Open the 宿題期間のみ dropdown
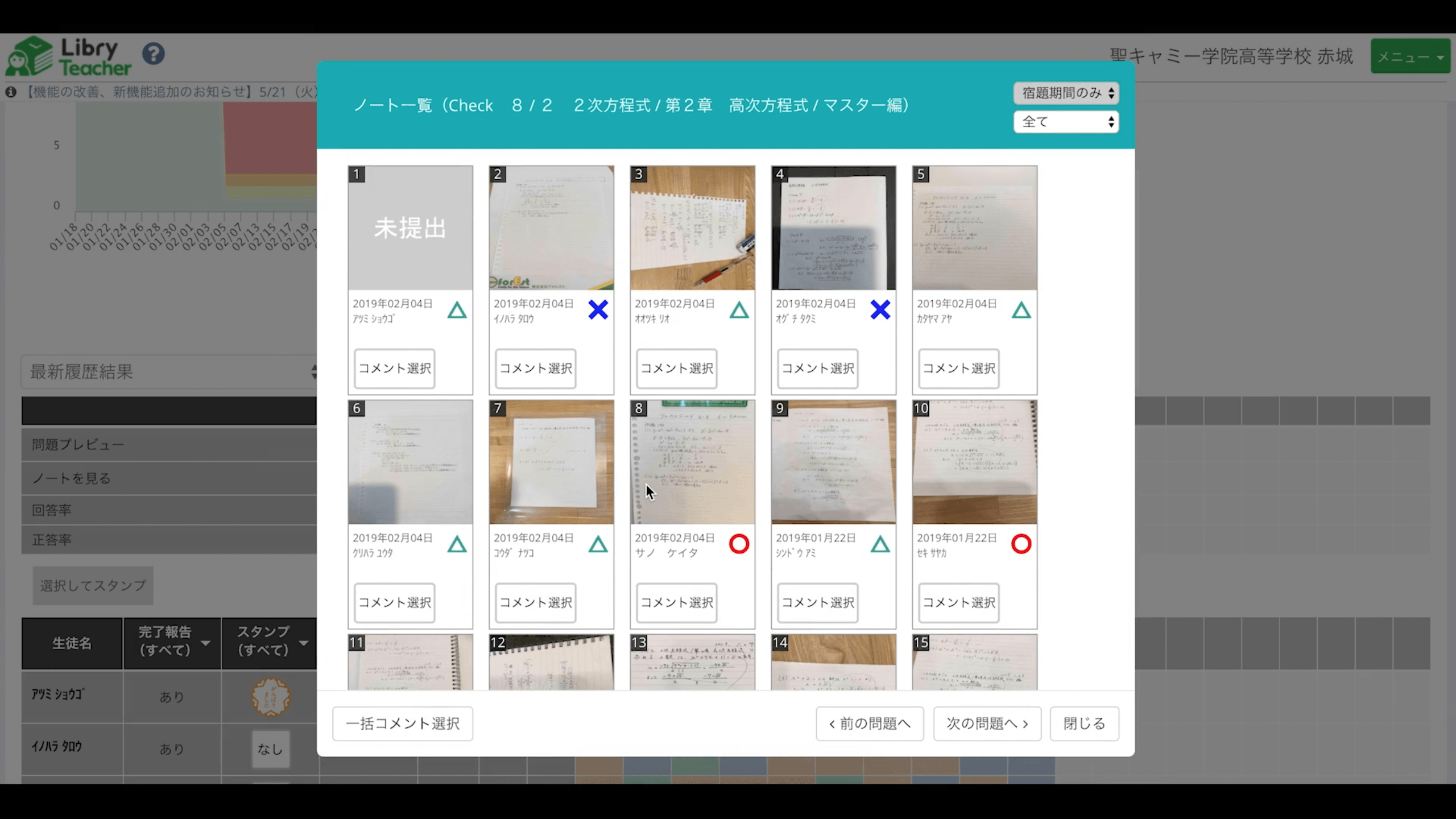 1066,93
